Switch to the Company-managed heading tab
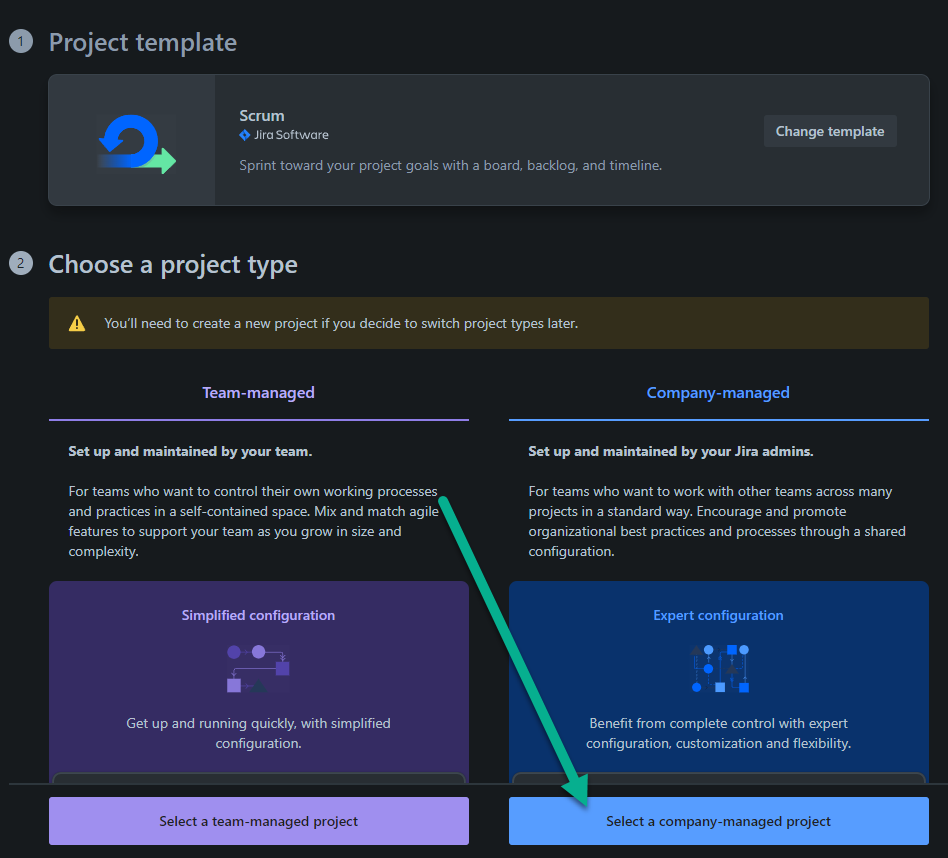948x858 pixels. pyautogui.click(x=718, y=393)
